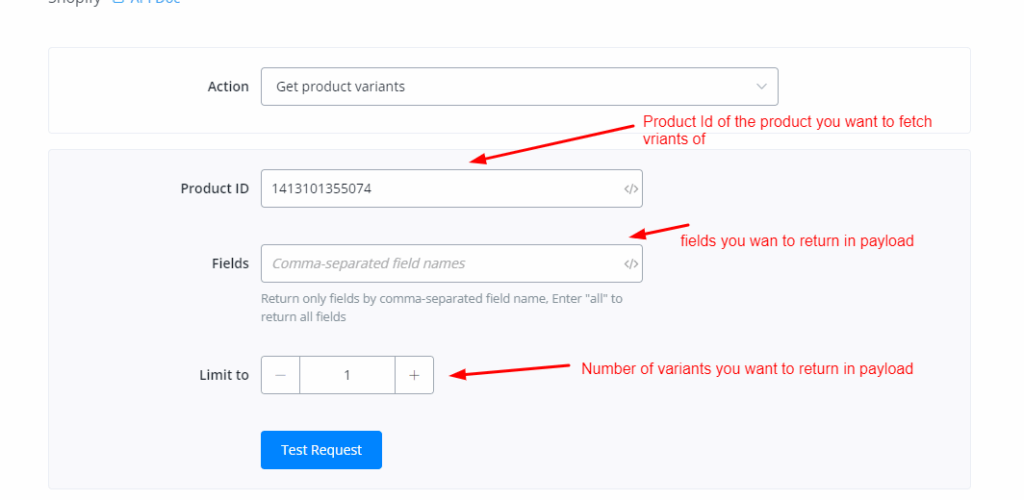This screenshot has width=1024, height=500.
Task: Click the help text below the Fields input
Action: 441,307
